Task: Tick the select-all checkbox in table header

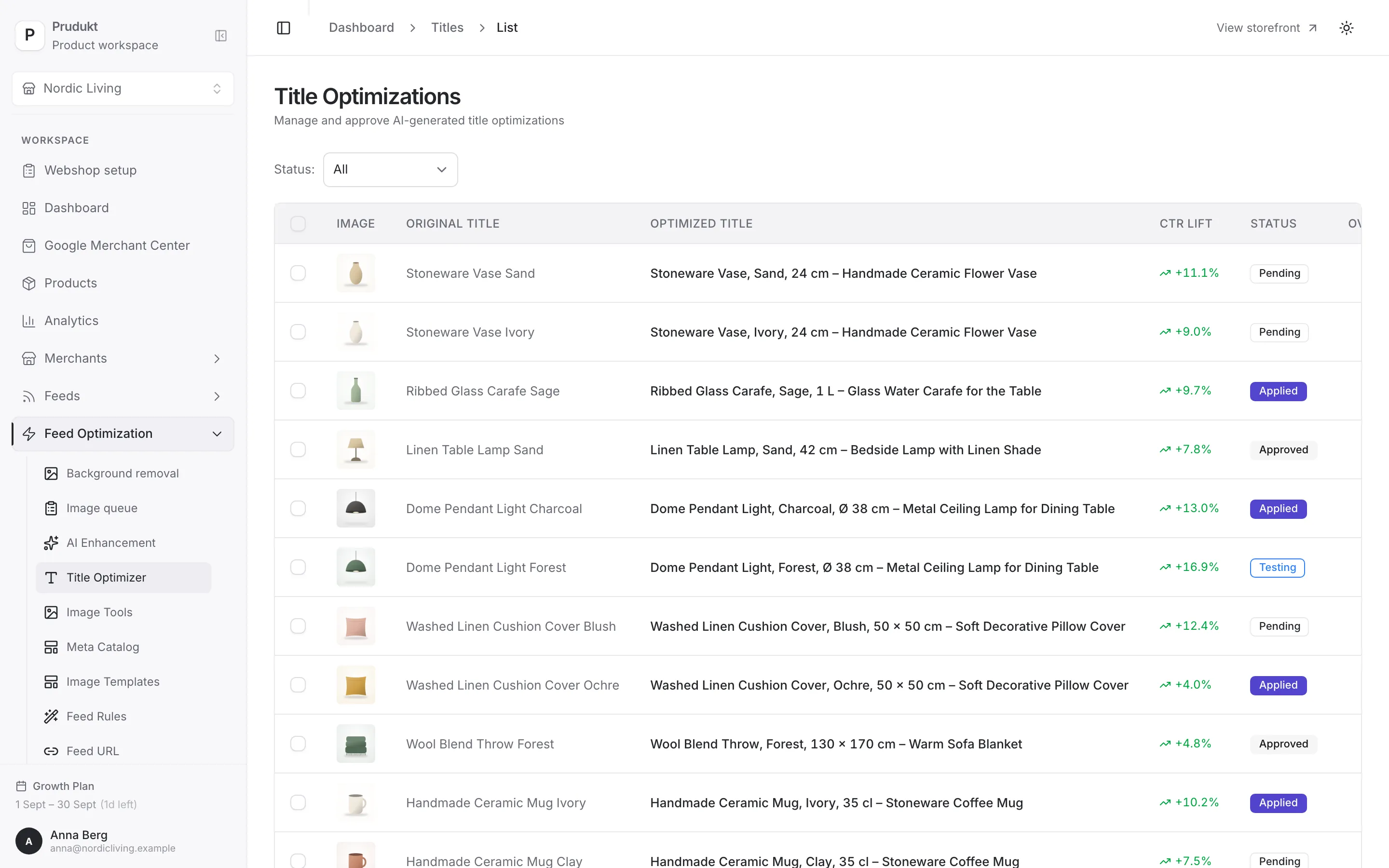Action: (298, 223)
